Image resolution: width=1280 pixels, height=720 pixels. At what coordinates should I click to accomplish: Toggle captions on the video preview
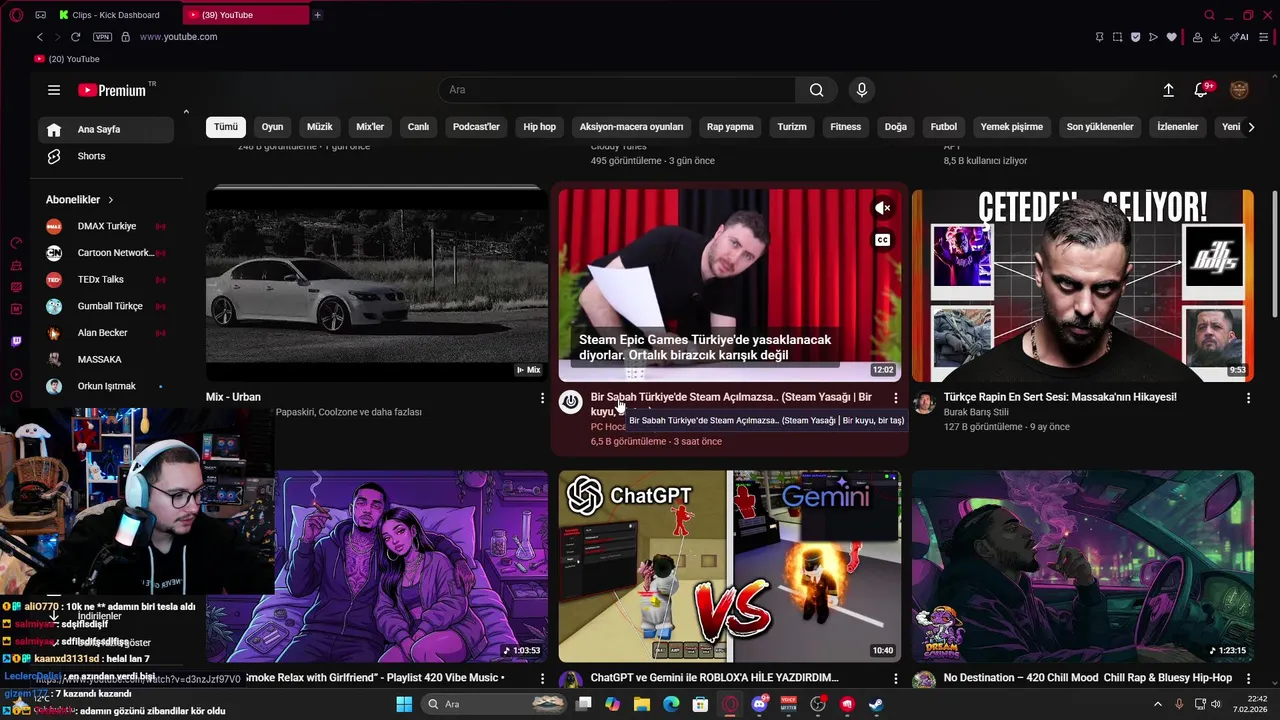click(x=883, y=240)
